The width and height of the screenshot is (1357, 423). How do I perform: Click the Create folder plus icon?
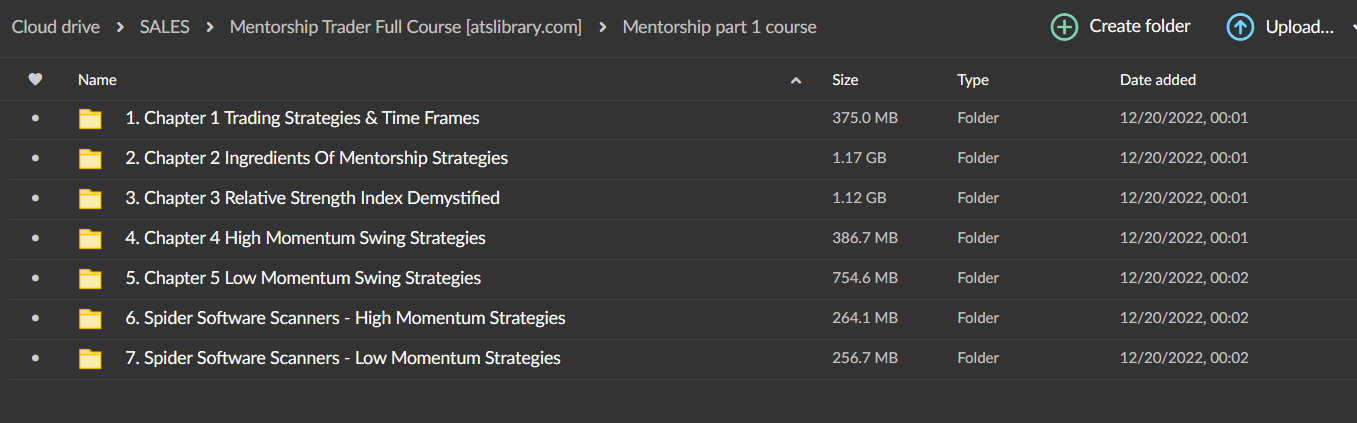pyautogui.click(x=1064, y=27)
